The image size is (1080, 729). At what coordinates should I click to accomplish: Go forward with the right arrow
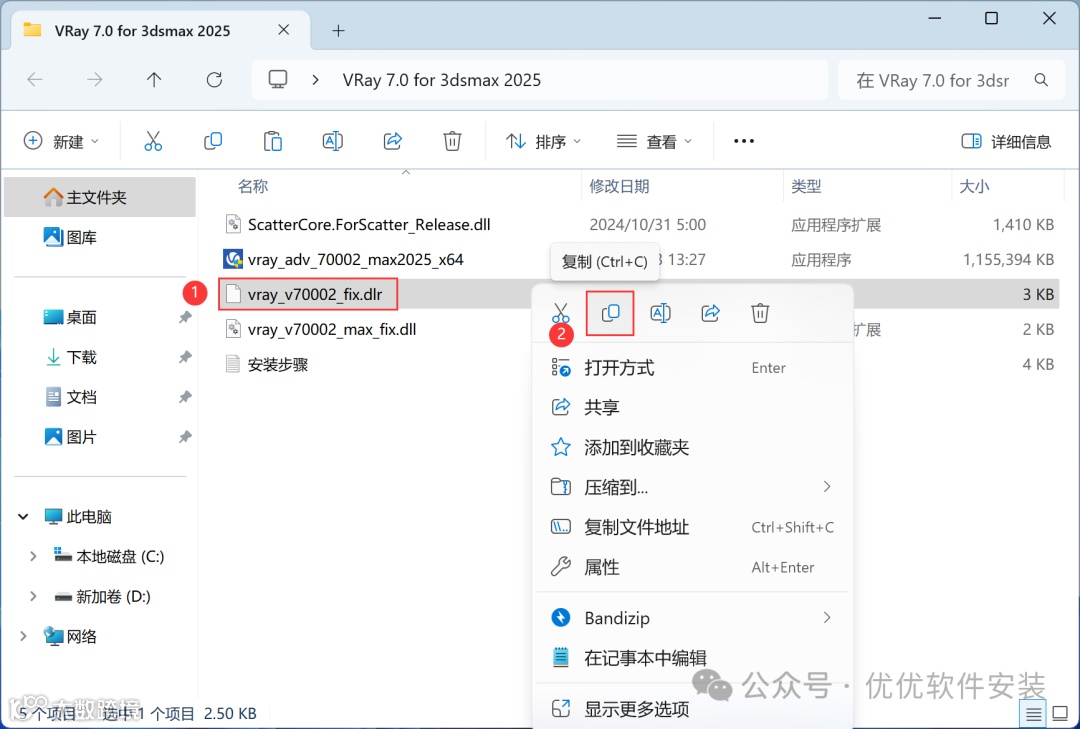94,80
